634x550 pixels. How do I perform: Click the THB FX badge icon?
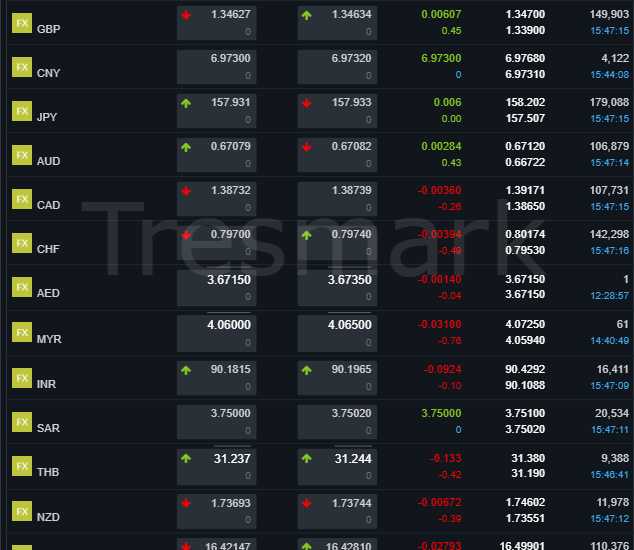tap(22, 466)
